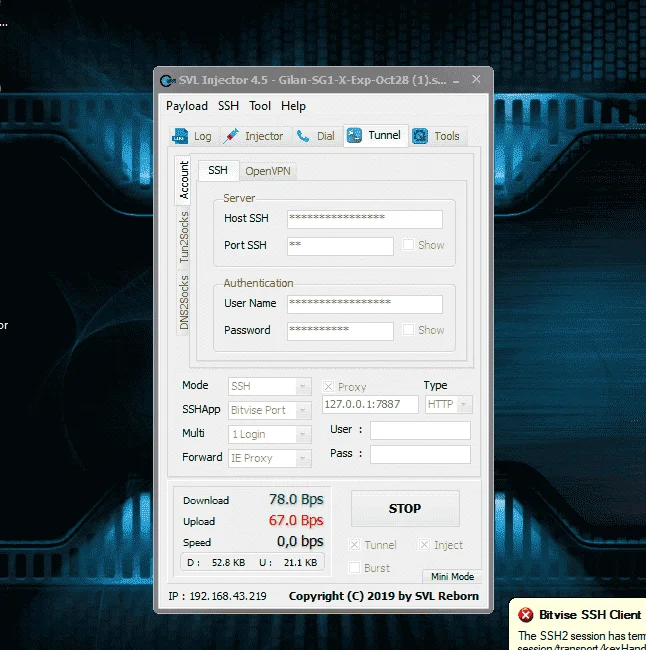Viewport: 646px width, 650px height.
Task: Click the User Name input field
Action: 364,304
